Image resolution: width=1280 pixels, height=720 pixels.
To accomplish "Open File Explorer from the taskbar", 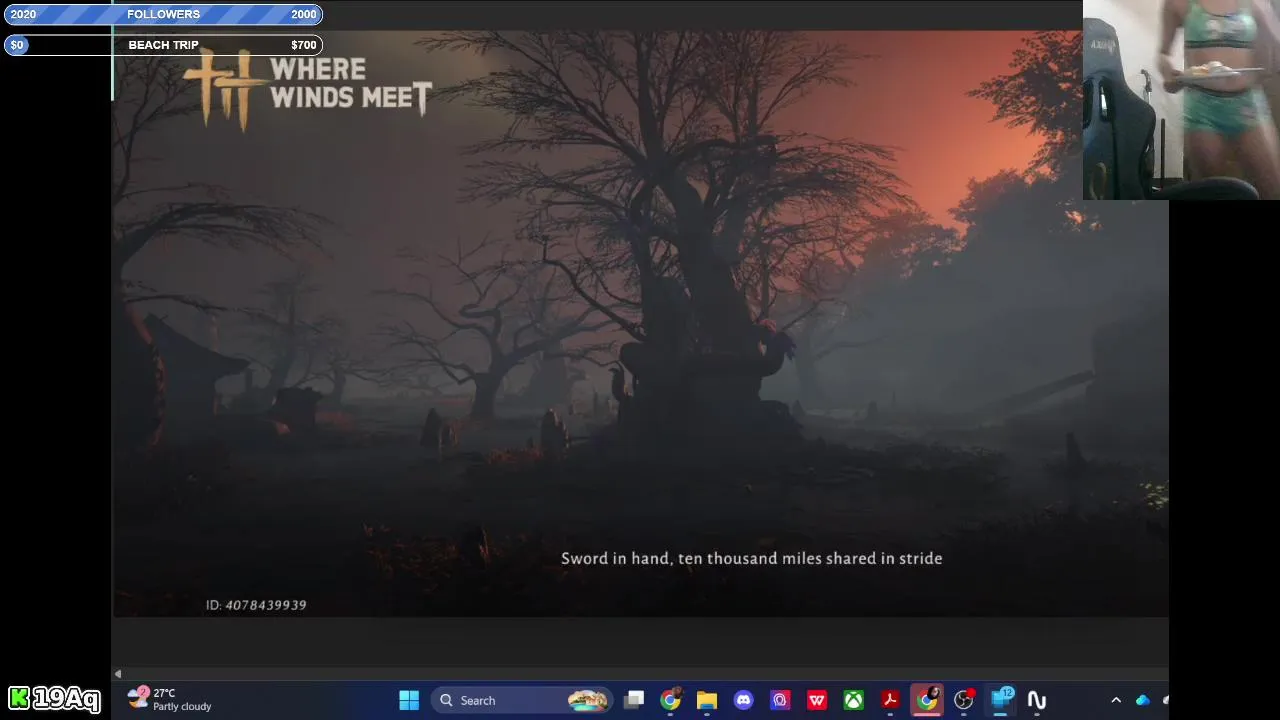I will click(x=707, y=700).
